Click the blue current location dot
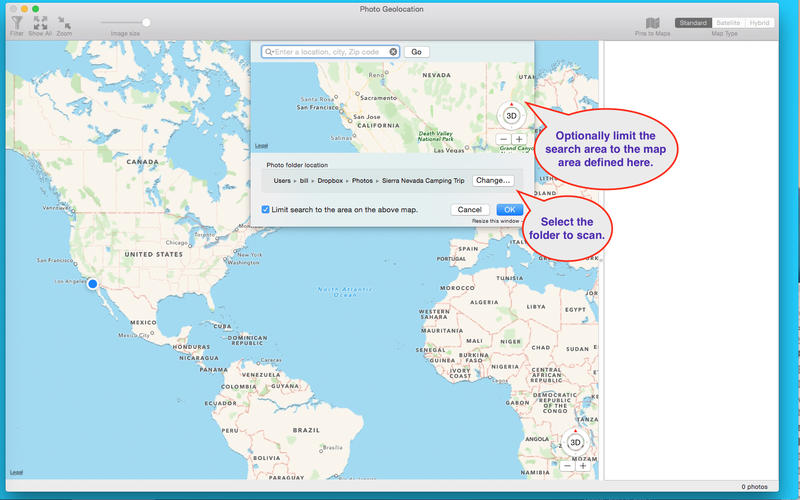 tap(92, 284)
